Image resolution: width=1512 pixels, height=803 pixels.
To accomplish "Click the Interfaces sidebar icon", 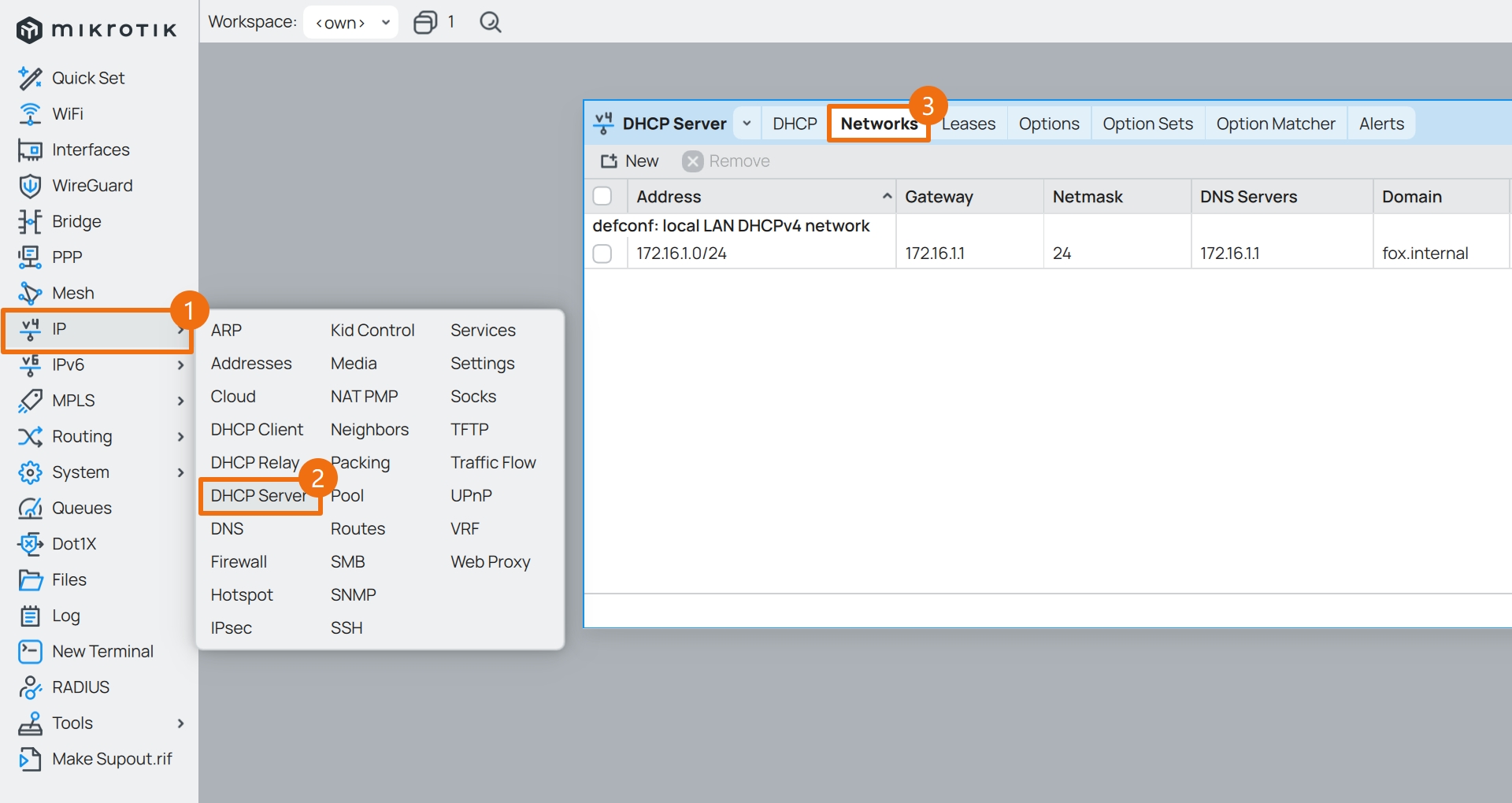I will pyautogui.click(x=30, y=150).
